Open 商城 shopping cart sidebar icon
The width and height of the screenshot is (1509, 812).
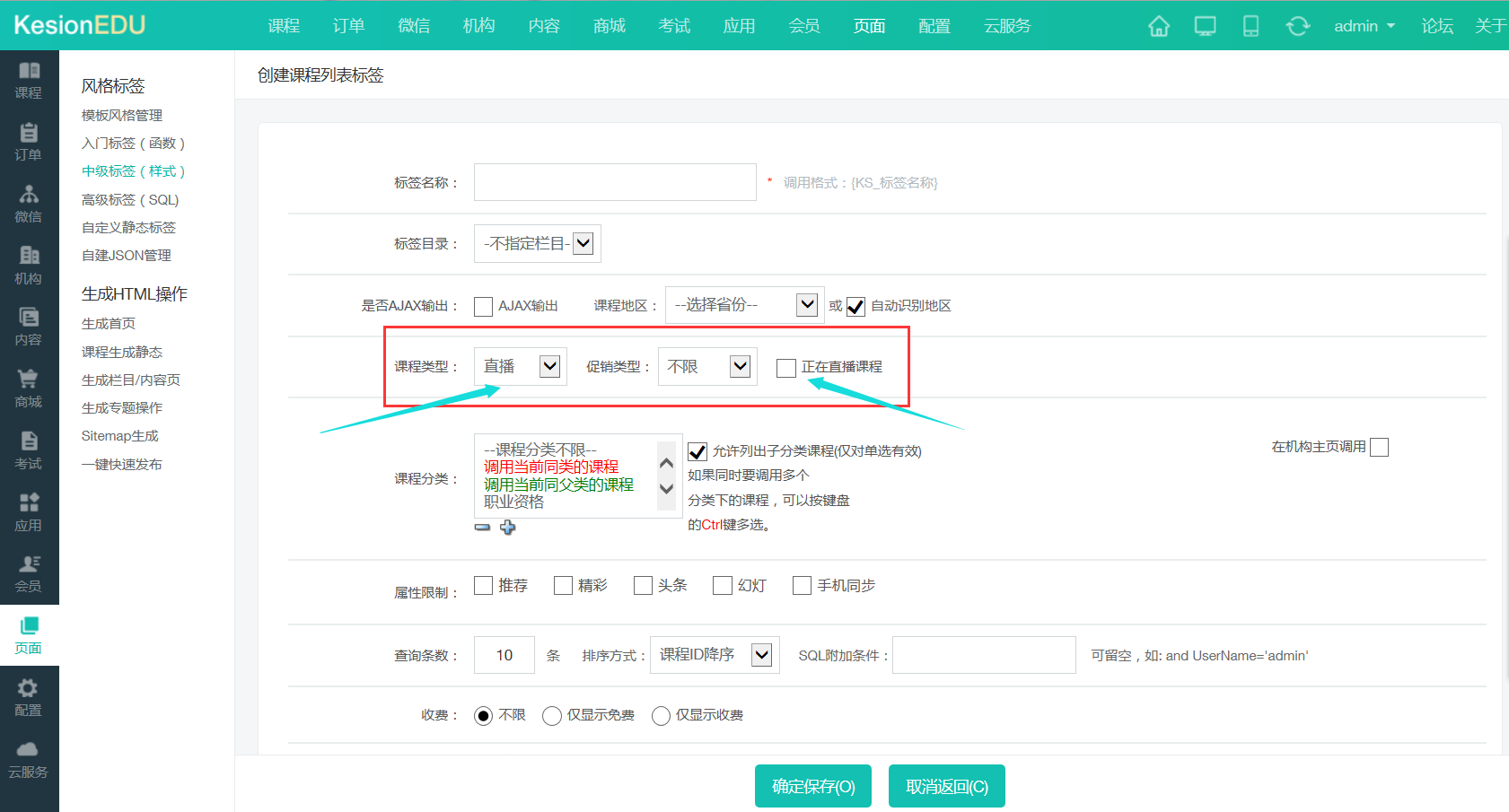click(29, 388)
